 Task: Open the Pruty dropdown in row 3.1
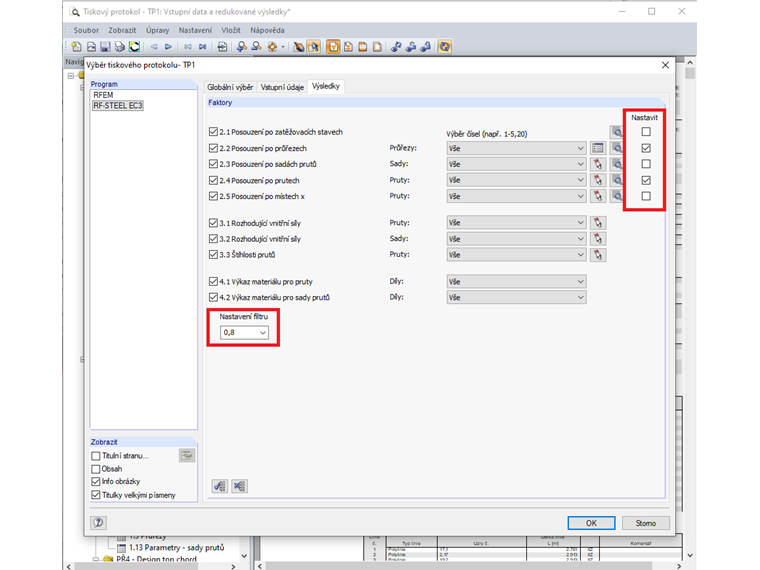(x=516, y=223)
